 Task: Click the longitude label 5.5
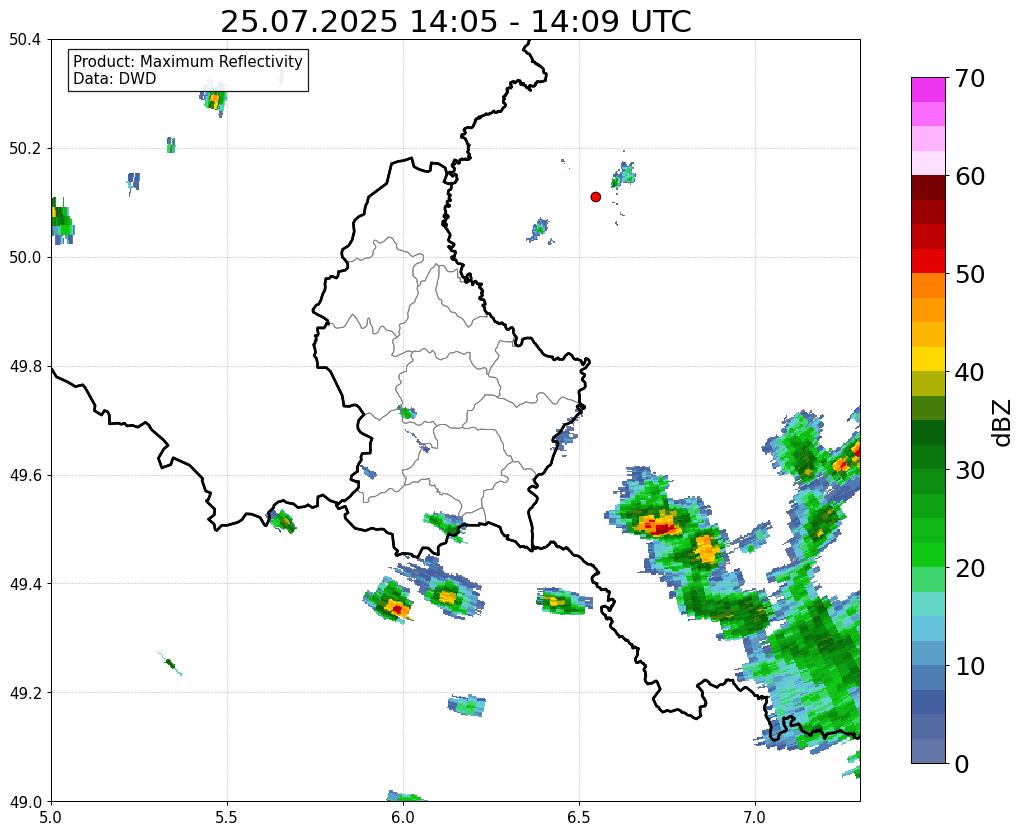[227, 817]
